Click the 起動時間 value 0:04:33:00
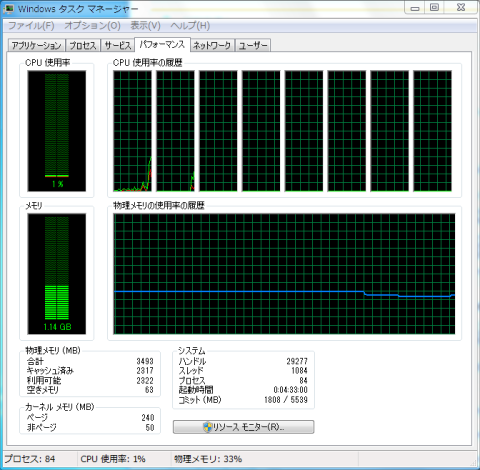 pyautogui.click(x=290, y=390)
